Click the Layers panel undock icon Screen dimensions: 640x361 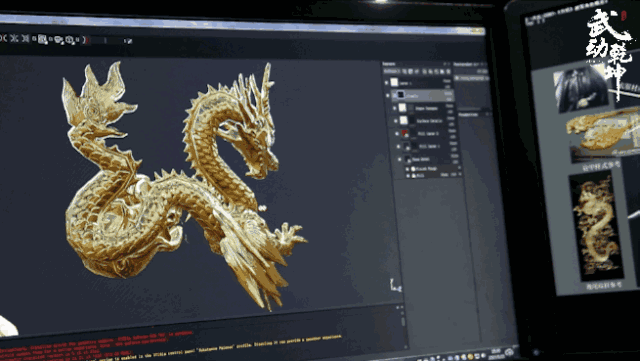445,64
